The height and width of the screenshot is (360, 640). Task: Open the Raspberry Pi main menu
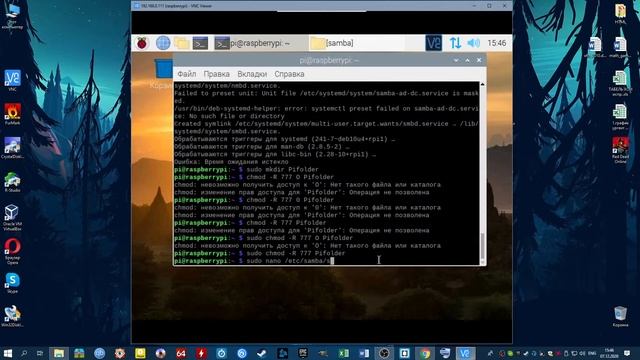(142, 43)
